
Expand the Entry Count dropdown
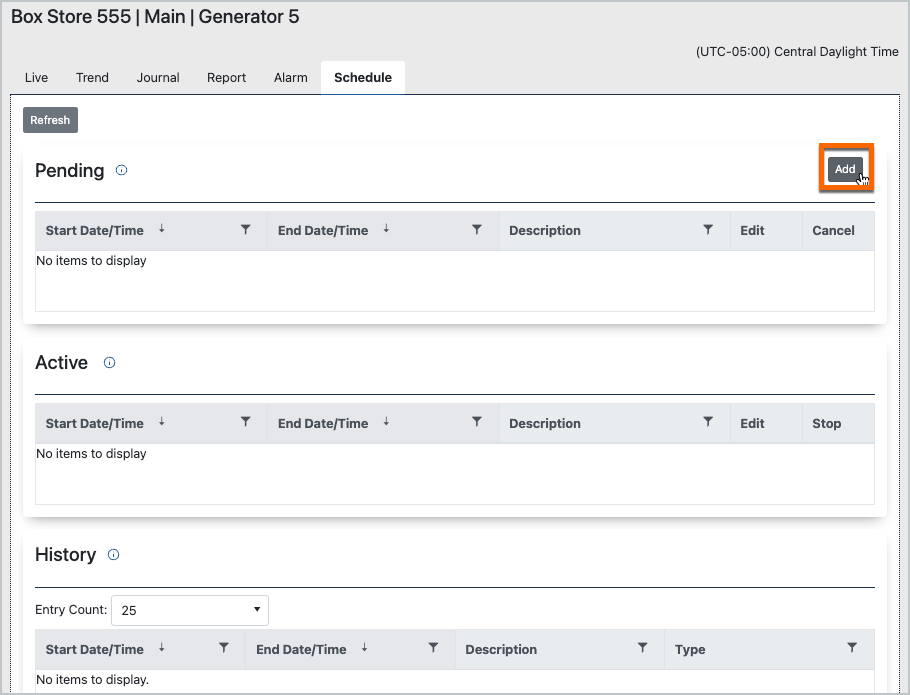(190, 610)
